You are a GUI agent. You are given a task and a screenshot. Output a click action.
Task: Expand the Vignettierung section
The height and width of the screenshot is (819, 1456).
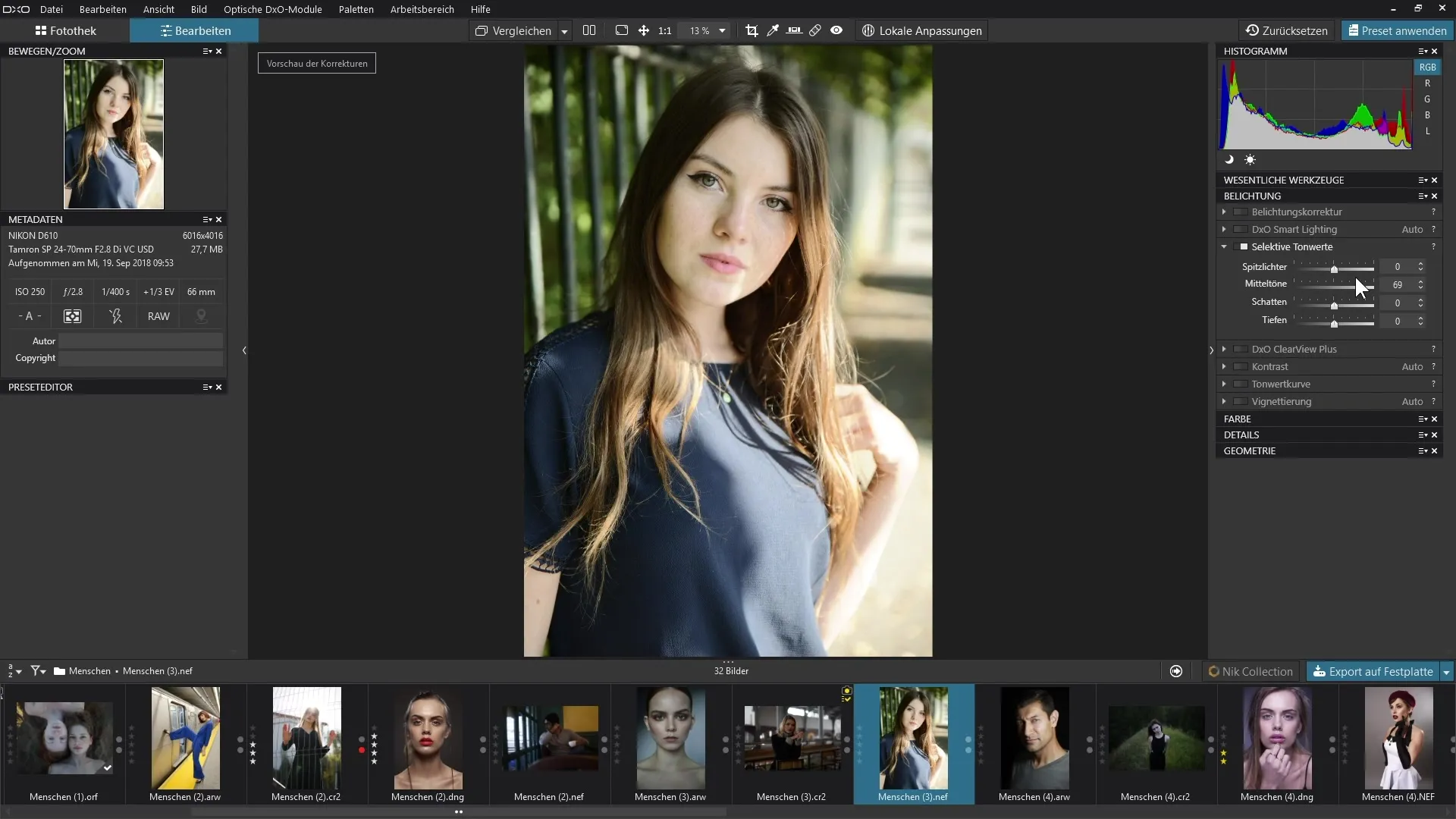[1224, 401]
